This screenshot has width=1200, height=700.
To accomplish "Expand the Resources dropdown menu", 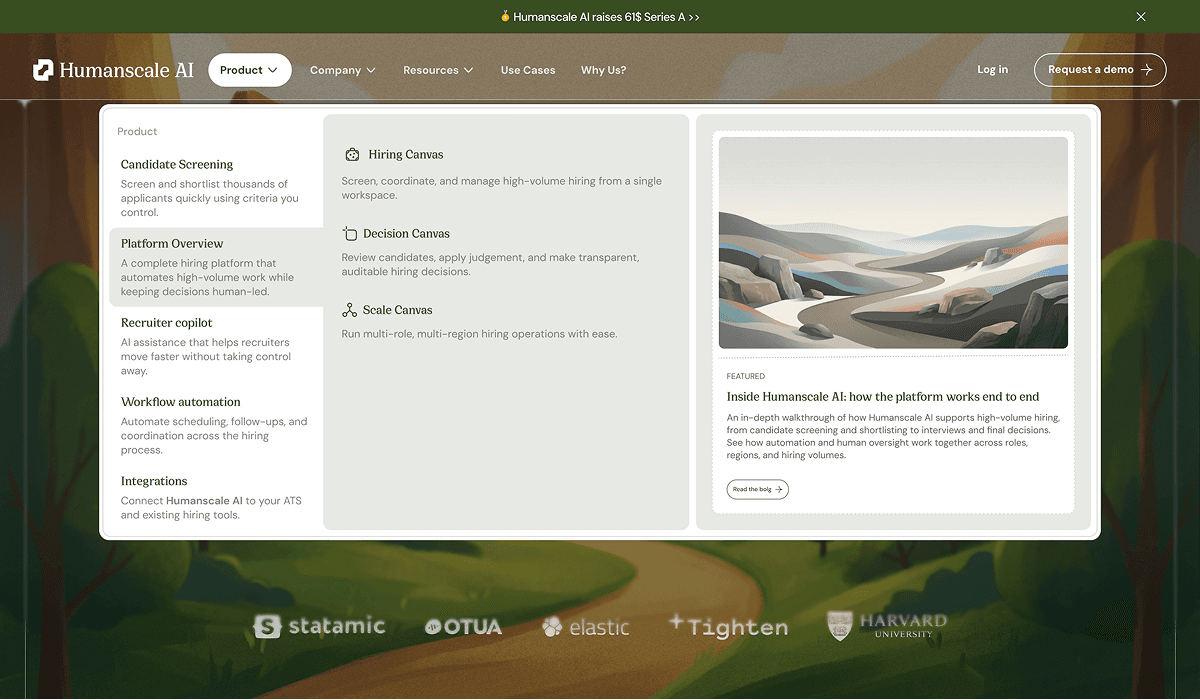I will [x=438, y=70].
